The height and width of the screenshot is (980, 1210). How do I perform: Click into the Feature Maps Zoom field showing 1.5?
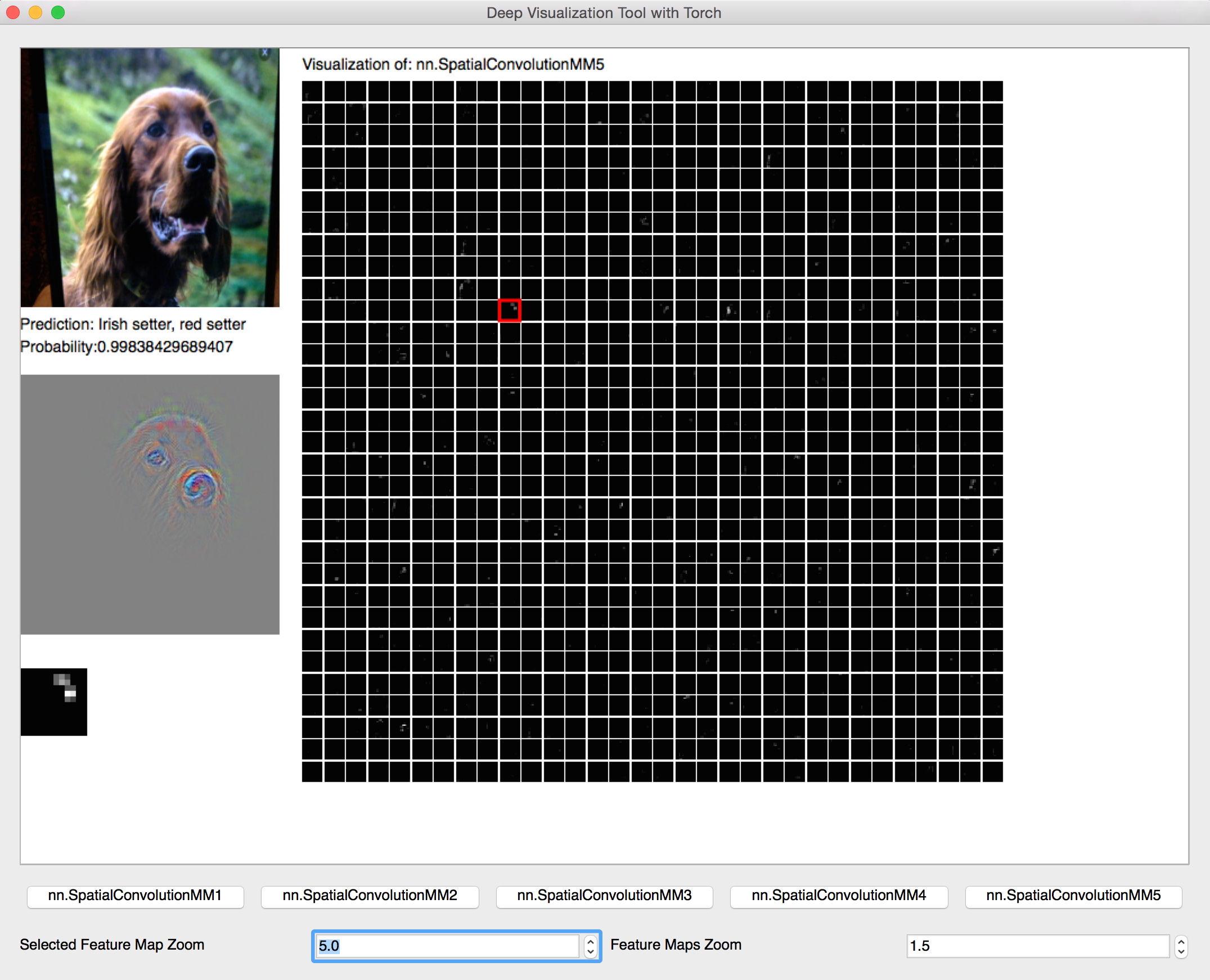point(1037,946)
